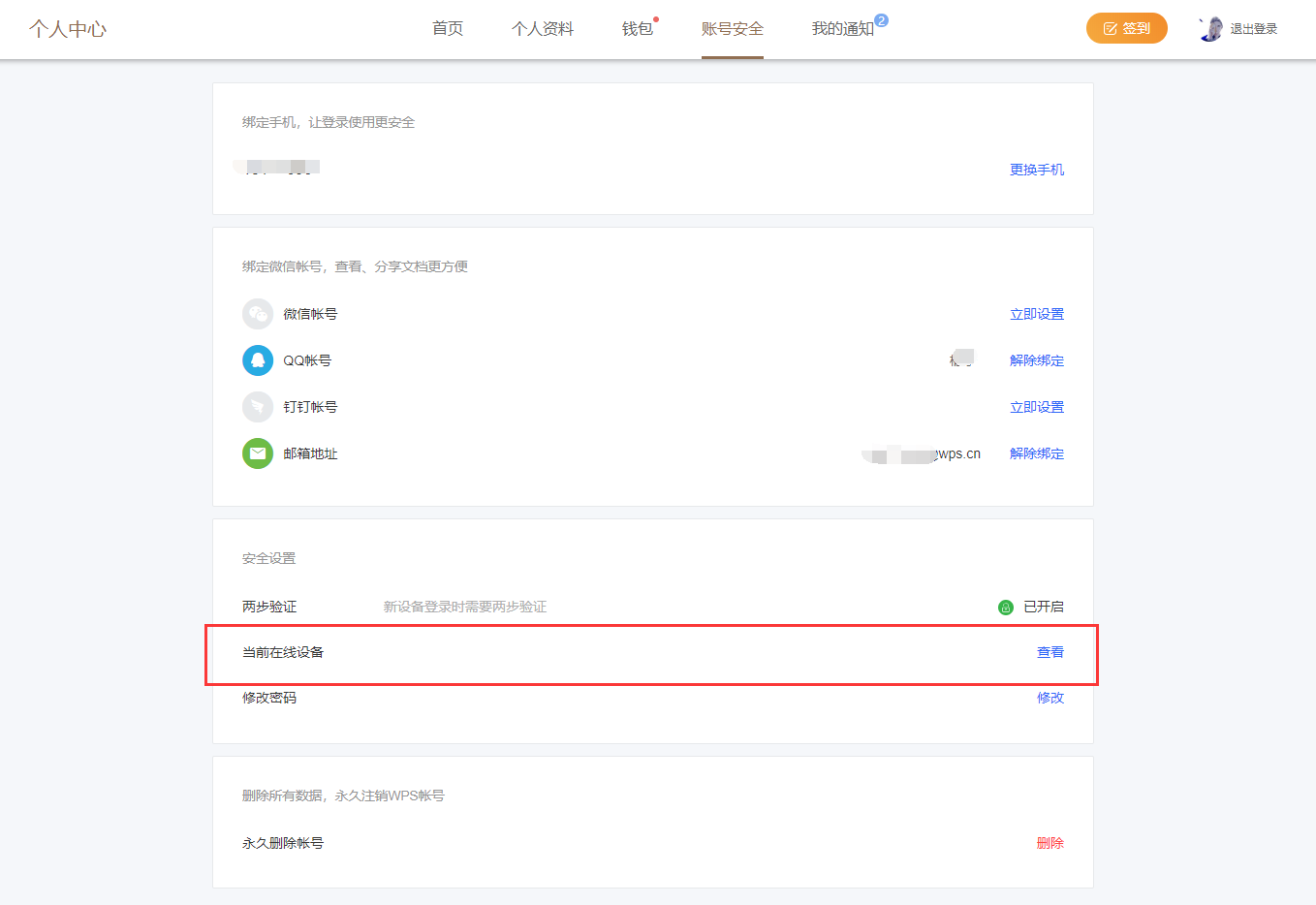The width and height of the screenshot is (1316, 905).
Task: Click 修改 for 修改密码
Action: tap(1050, 698)
